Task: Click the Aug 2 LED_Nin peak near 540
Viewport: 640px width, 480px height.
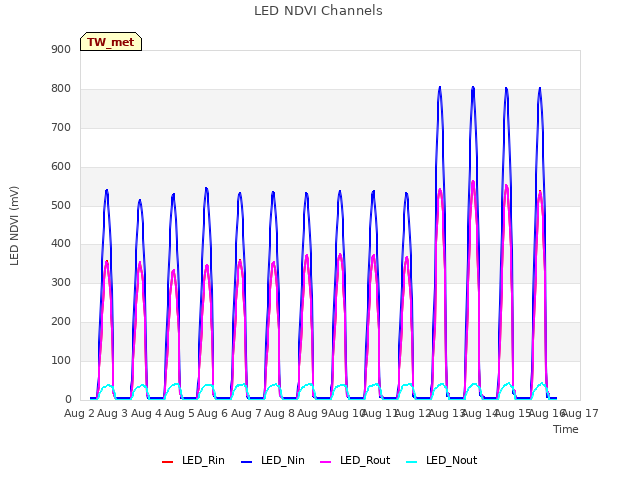Action: 107,191
